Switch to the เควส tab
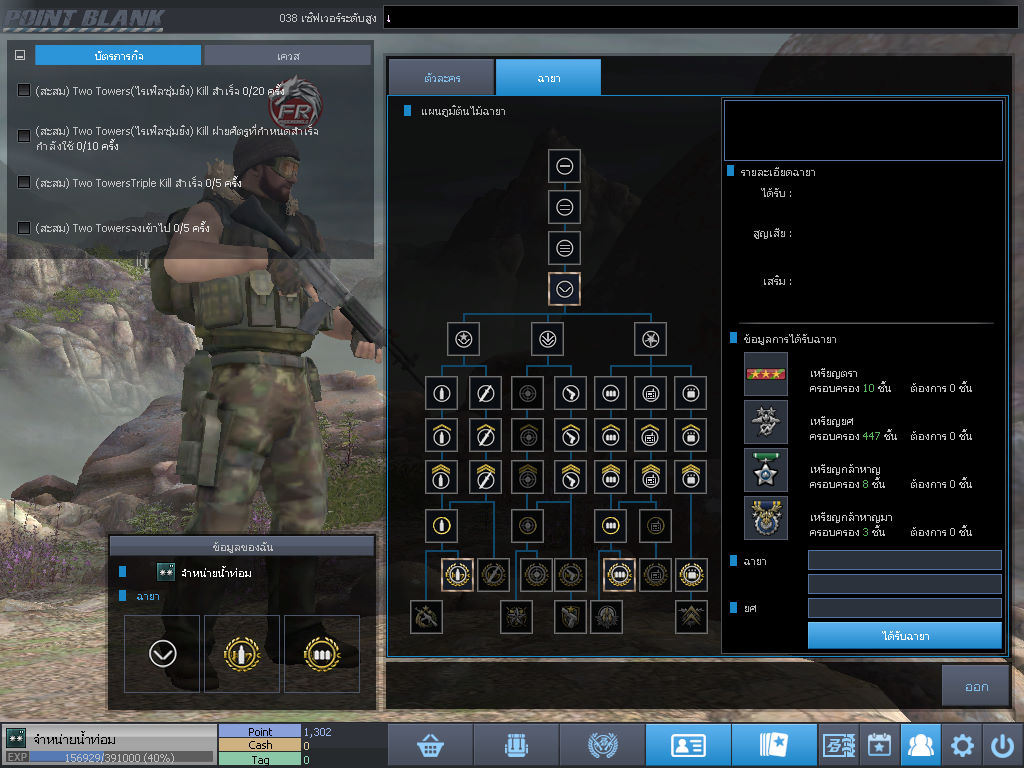The height and width of the screenshot is (768, 1024). 287,56
